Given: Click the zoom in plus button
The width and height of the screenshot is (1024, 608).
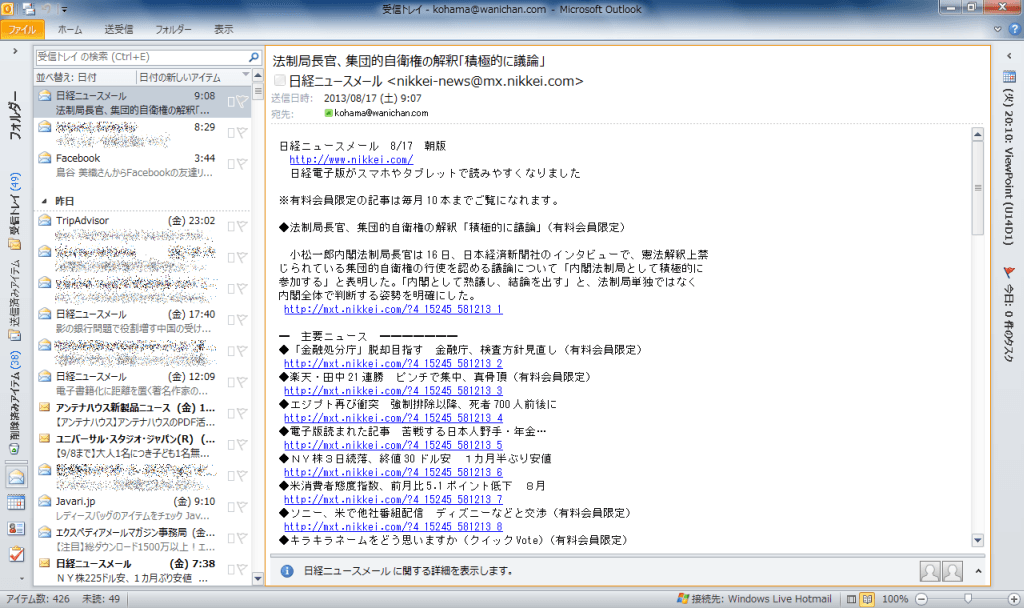Looking at the screenshot, I should click(x=1014, y=599).
